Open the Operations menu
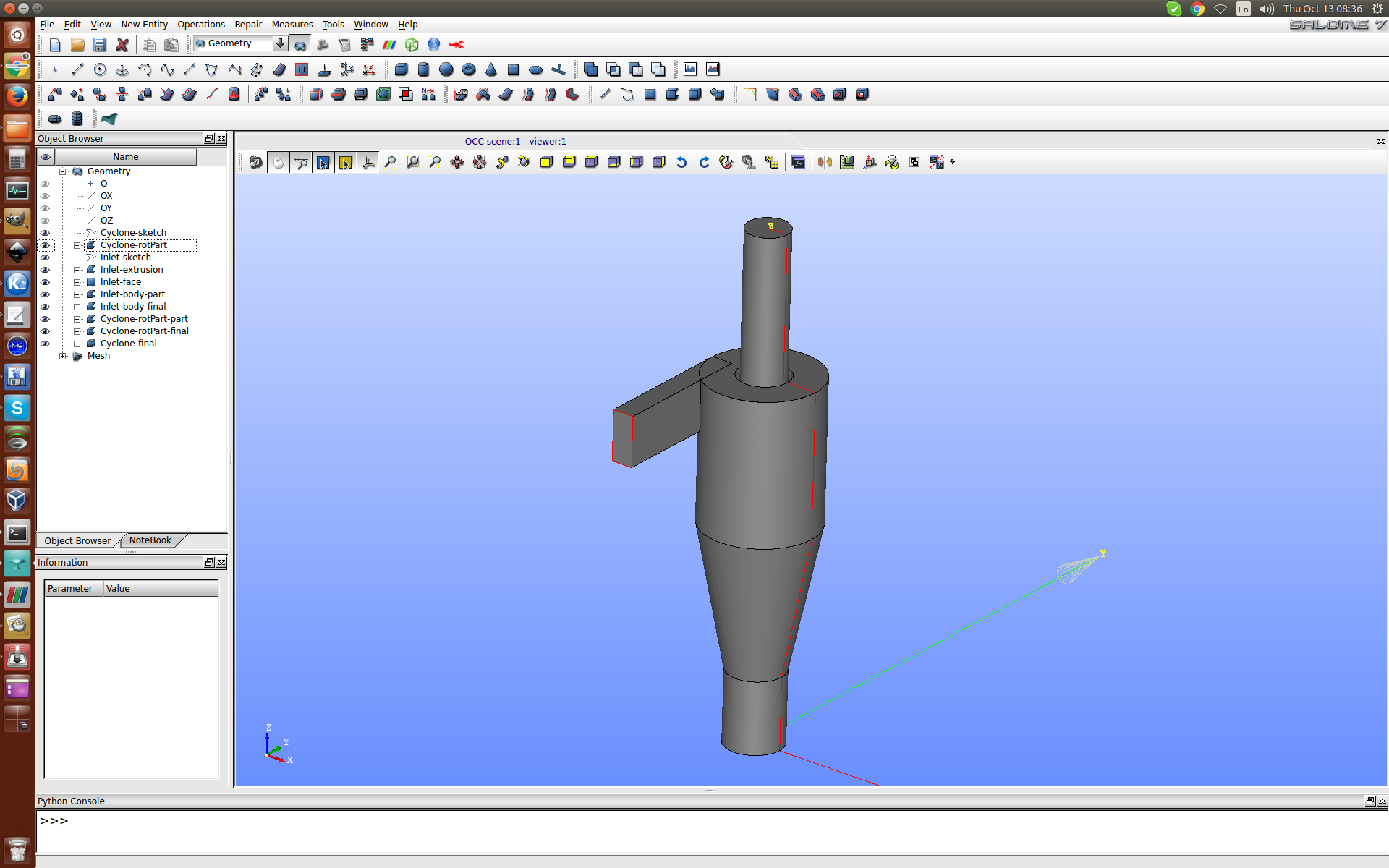Screen dimensions: 1389x868 [x=200, y=24]
